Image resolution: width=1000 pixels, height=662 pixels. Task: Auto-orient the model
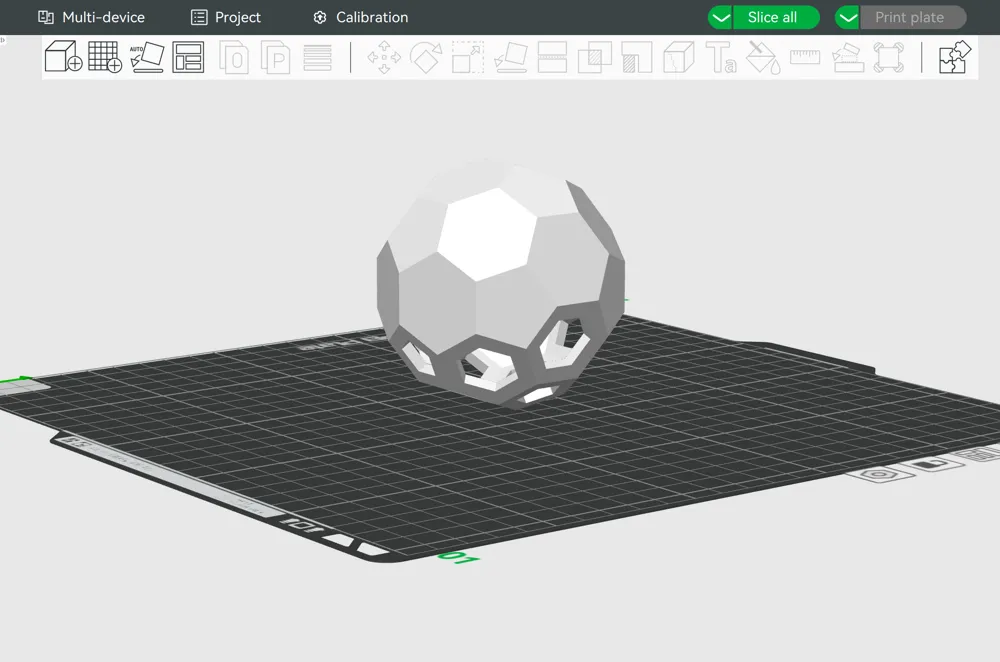click(x=145, y=57)
